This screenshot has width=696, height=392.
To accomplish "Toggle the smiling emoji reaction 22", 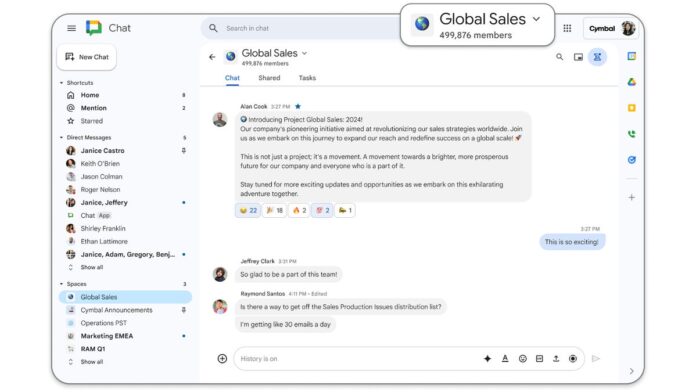I will pyautogui.click(x=248, y=210).
